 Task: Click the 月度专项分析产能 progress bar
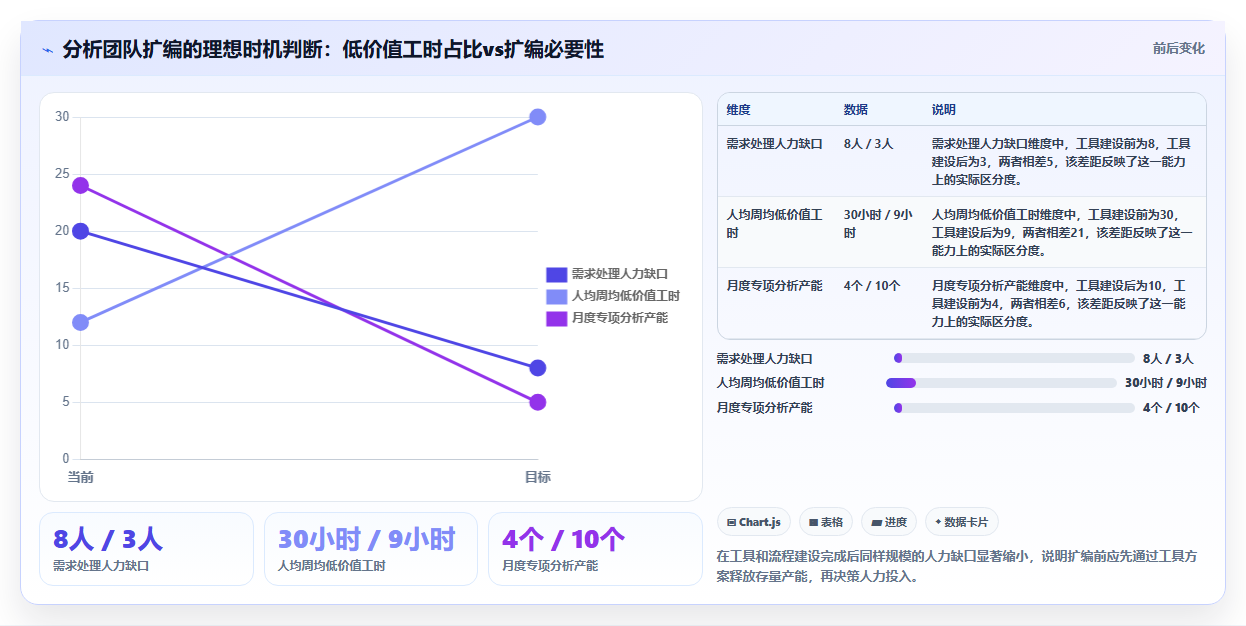coord(1014,408)
